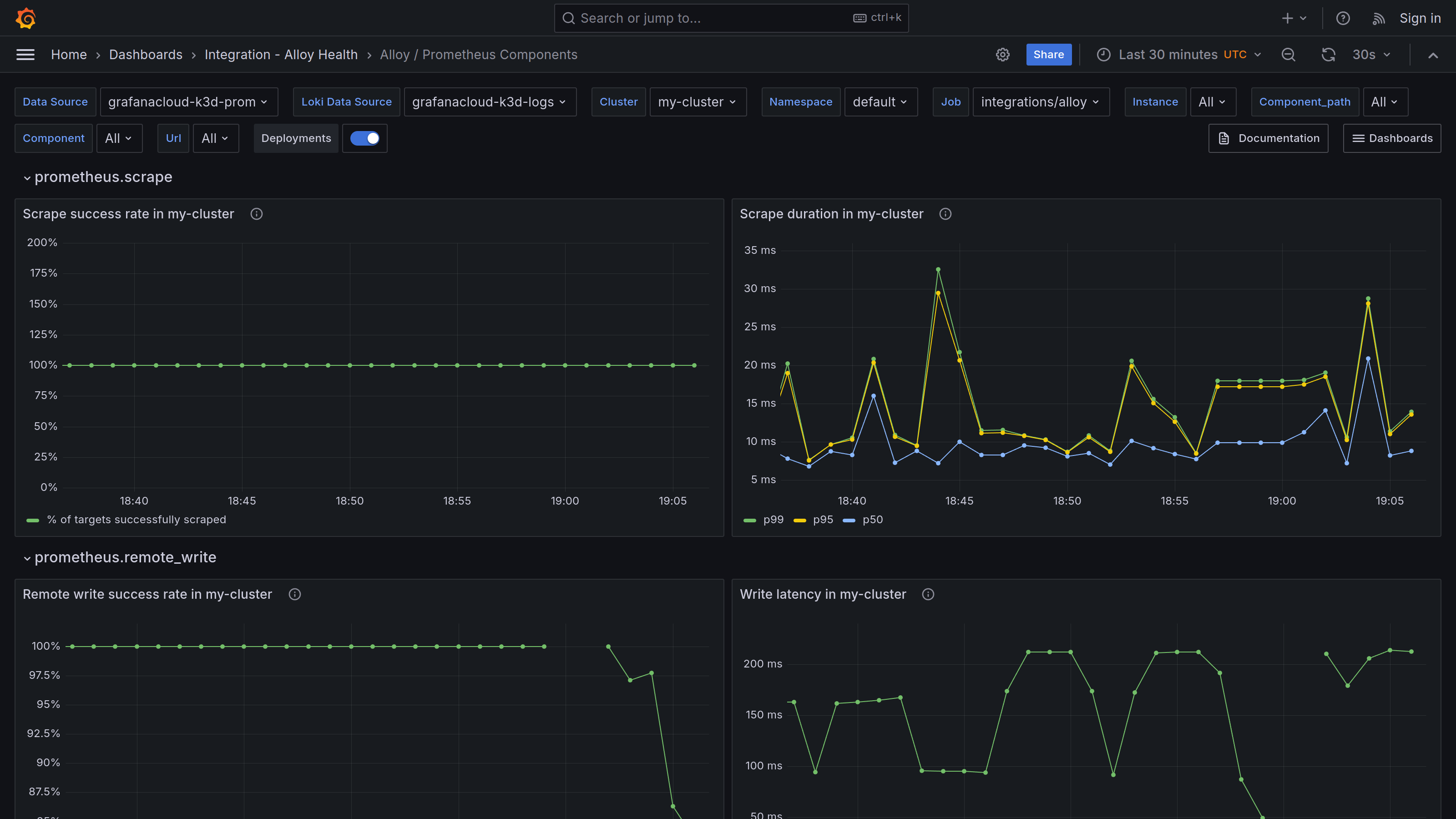Screen dimensions: 1456x819
Task: Hide the p50 series in Scrape duration legend
Action: (x=873, y=520)
